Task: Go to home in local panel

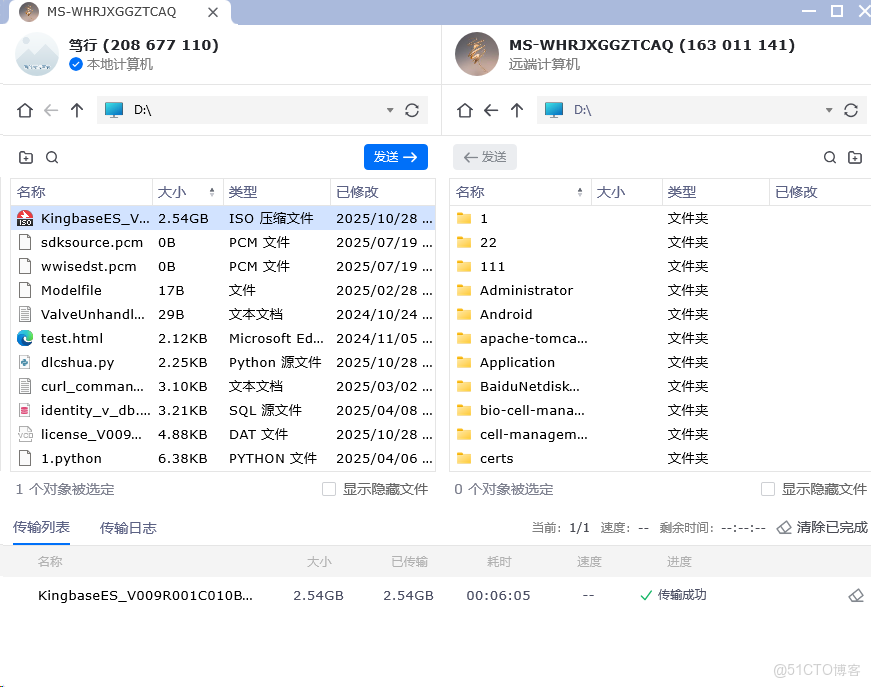Action: pos(25,111)
